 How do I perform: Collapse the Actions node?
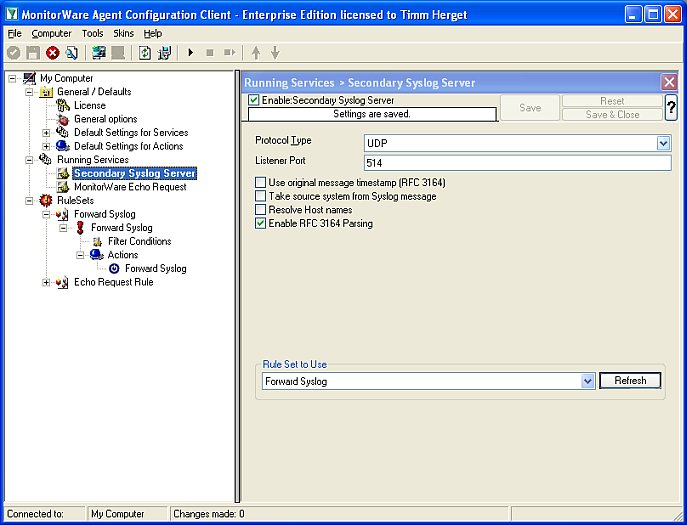coord(80,255)
